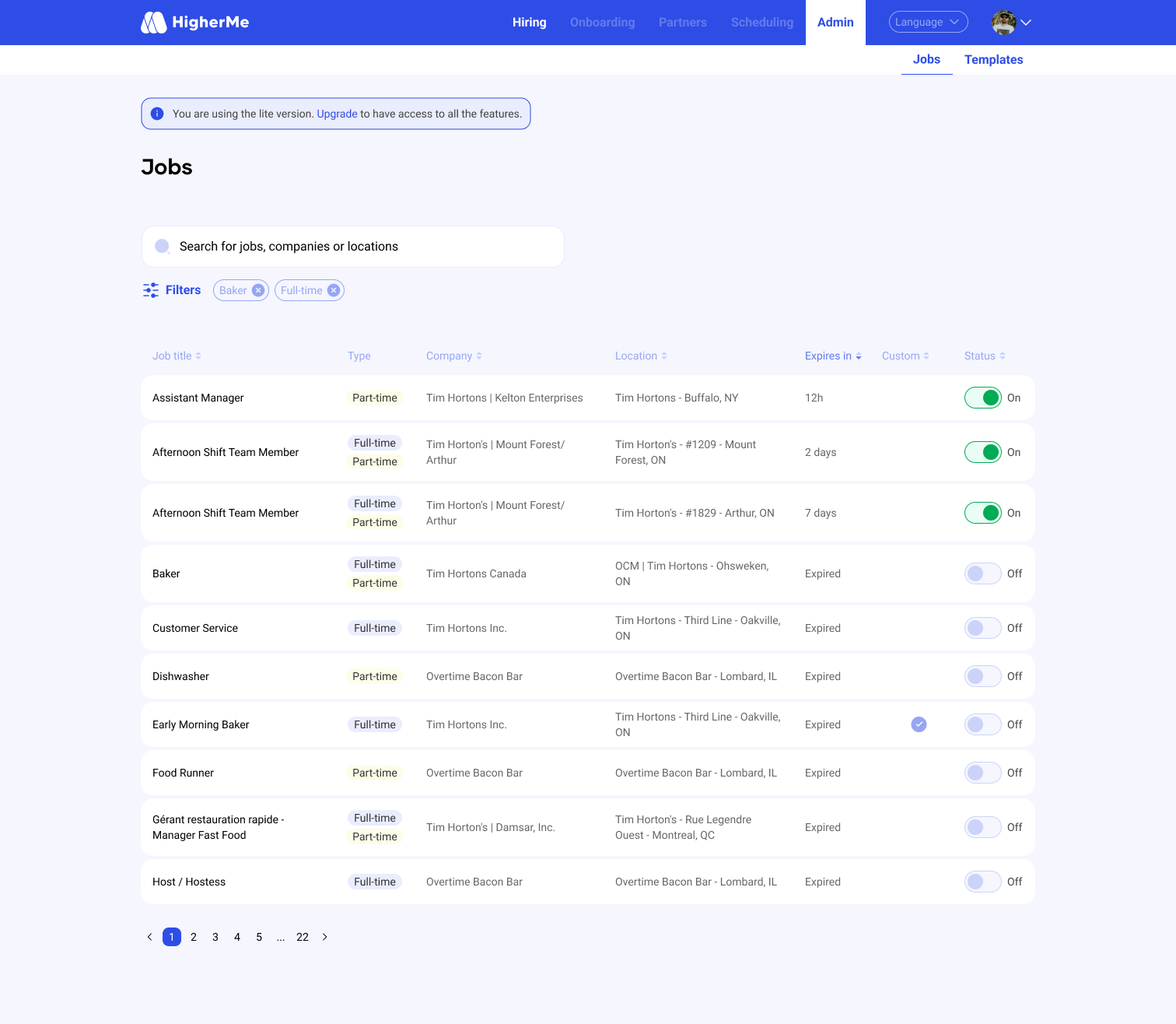Click the 12h expiry value
The width and height of the screenshot is (1176, 1024).
(814, 398)
